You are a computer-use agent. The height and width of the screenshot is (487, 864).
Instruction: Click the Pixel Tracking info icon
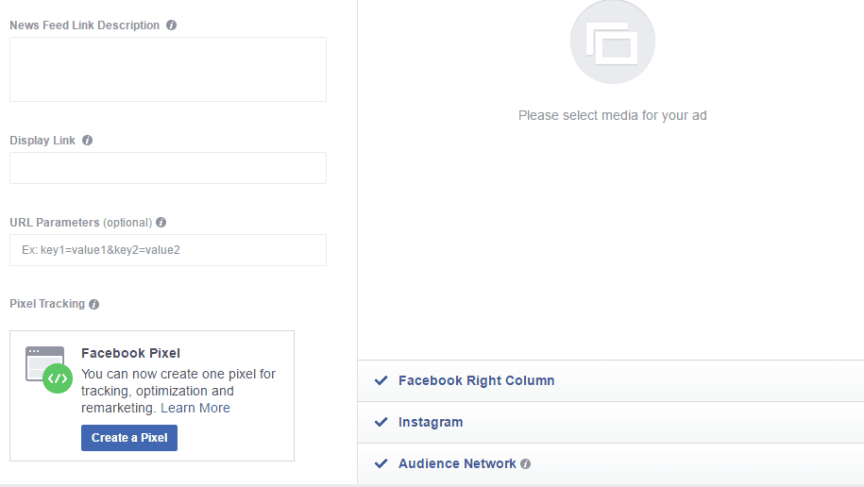tap(94, 304)
